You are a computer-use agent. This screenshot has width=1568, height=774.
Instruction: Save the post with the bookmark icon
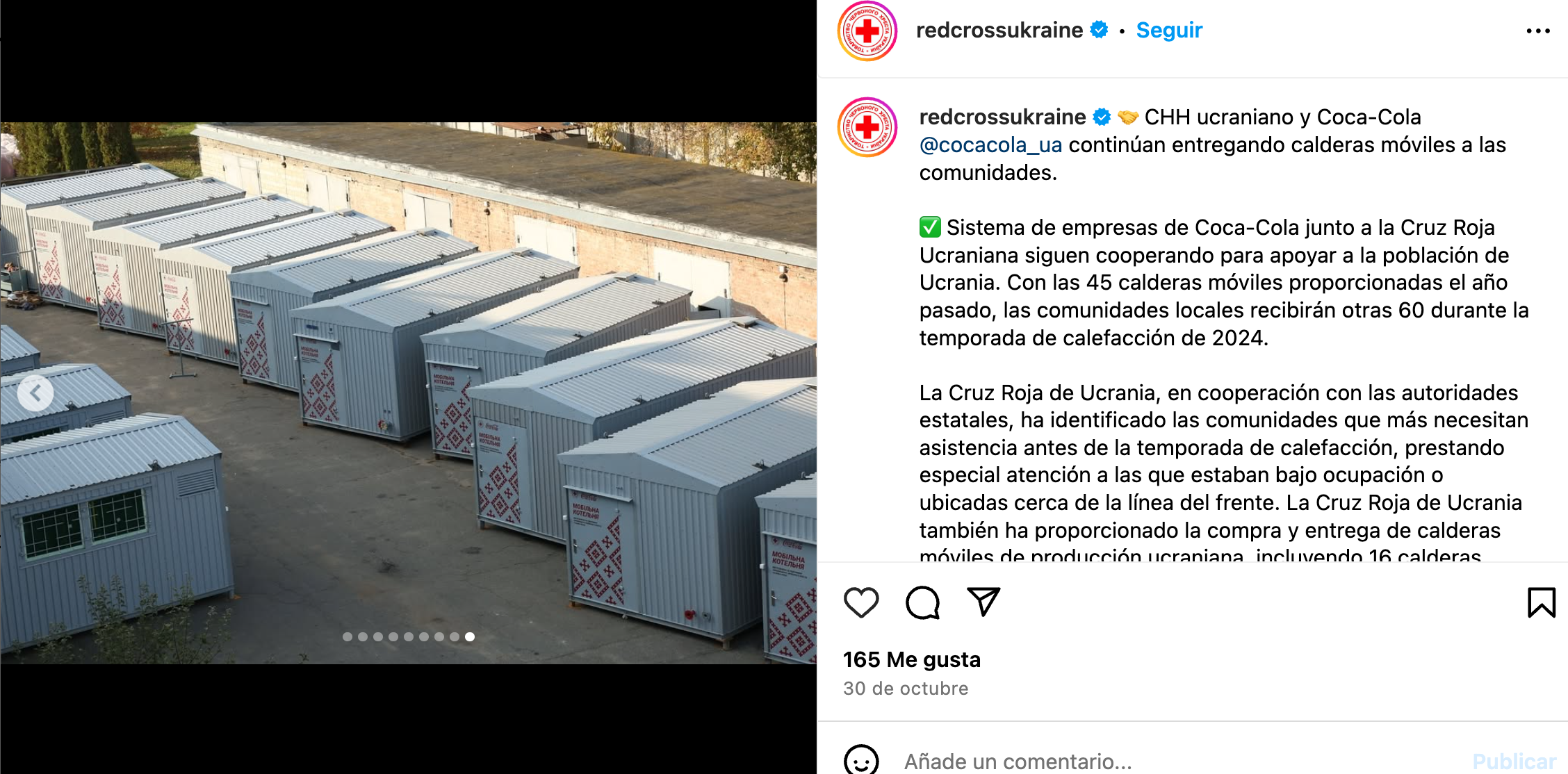(1541, 602)
